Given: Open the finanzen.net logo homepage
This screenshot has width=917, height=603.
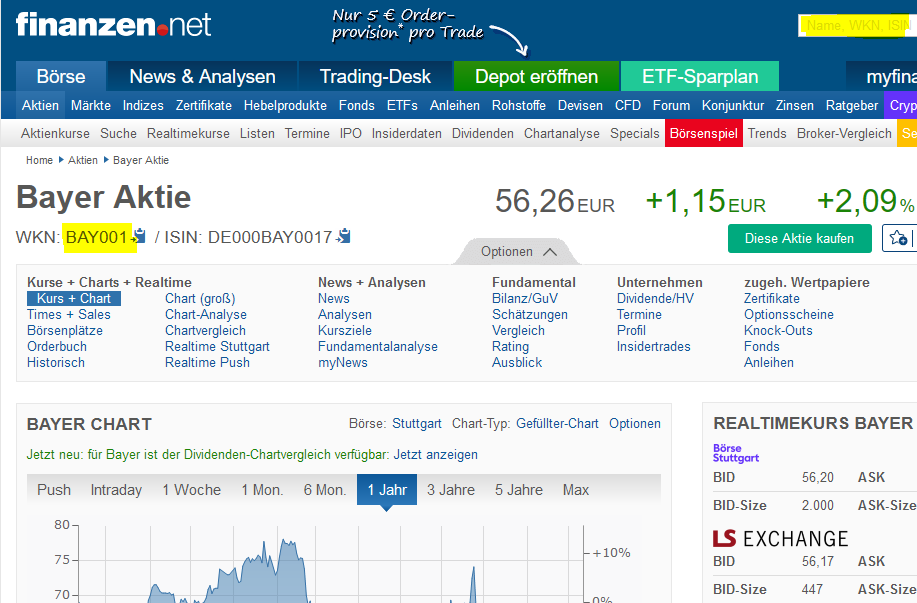Looking at the screenshot, I should pyautogui.click(x=113, y=25).
